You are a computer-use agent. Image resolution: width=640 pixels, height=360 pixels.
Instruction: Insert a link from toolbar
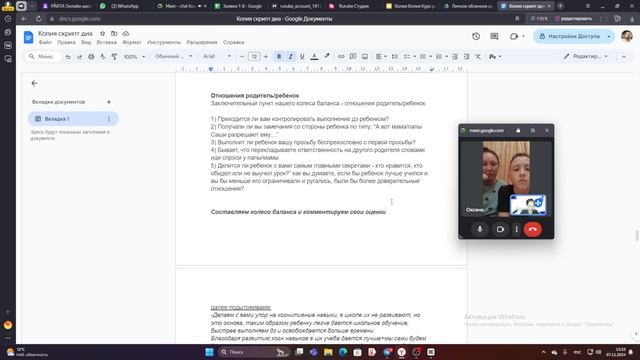341,56
